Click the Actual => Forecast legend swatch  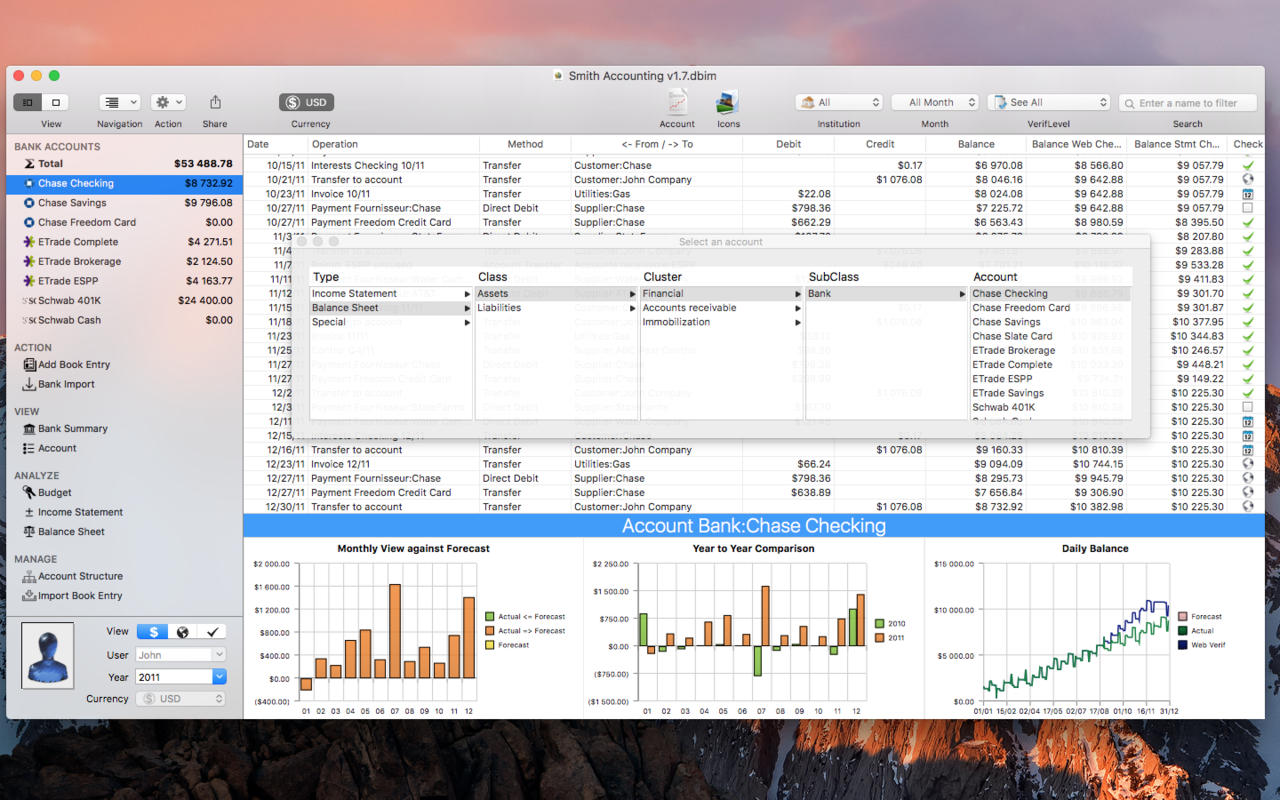pyautogui.click(x=489, y=631)
